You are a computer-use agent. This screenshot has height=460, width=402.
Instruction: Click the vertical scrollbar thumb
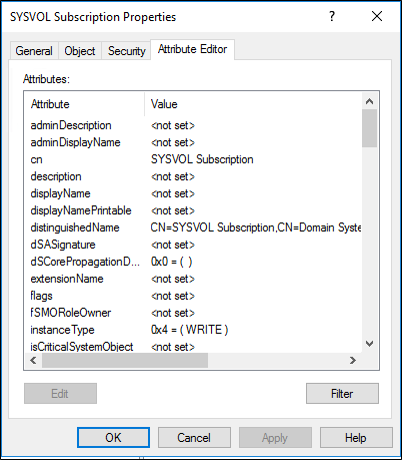[369, 128]
